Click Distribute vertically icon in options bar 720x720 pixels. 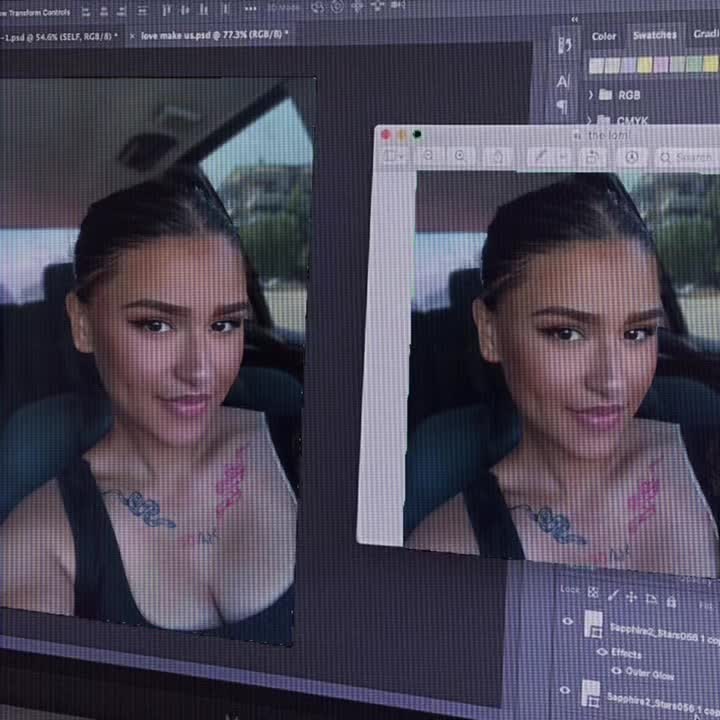(x=142, y=10)
